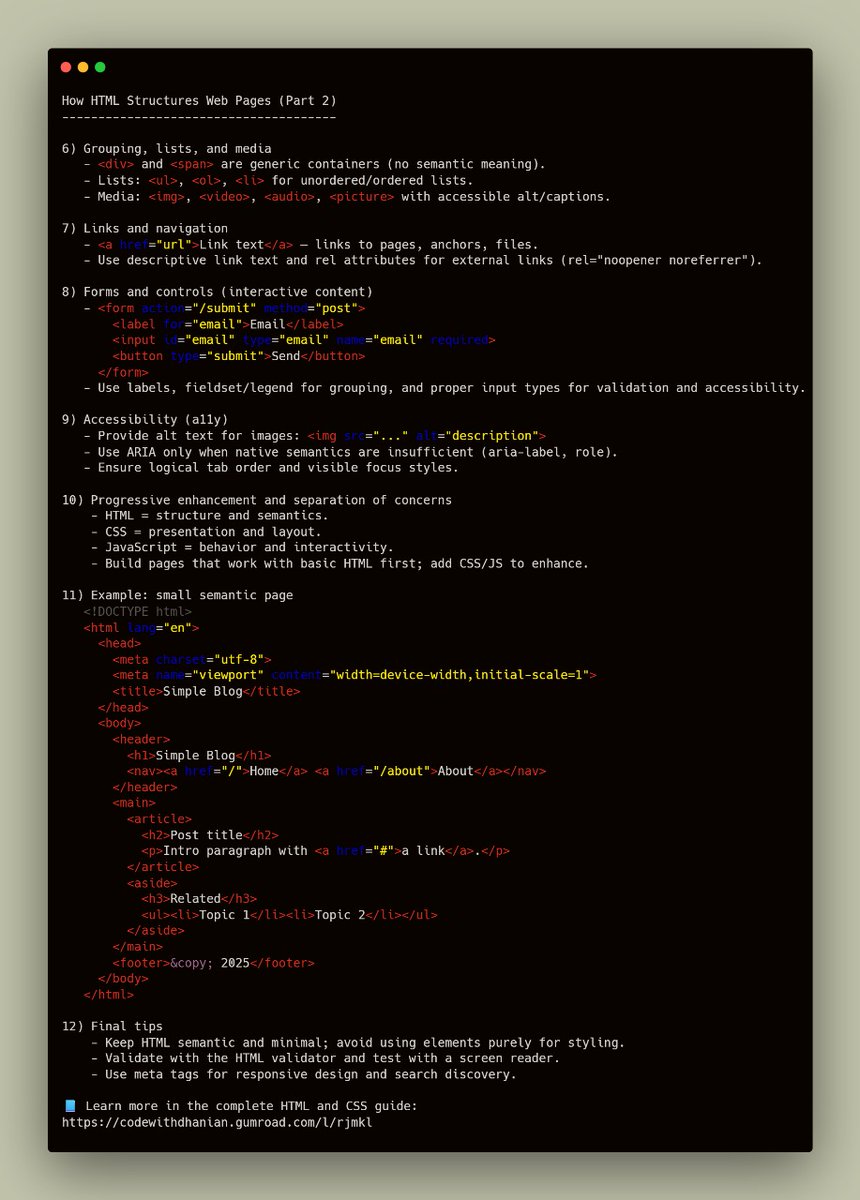860x1200 pixels.
Task: Click the opening "<aside>" tag
Action: point(152,883)
